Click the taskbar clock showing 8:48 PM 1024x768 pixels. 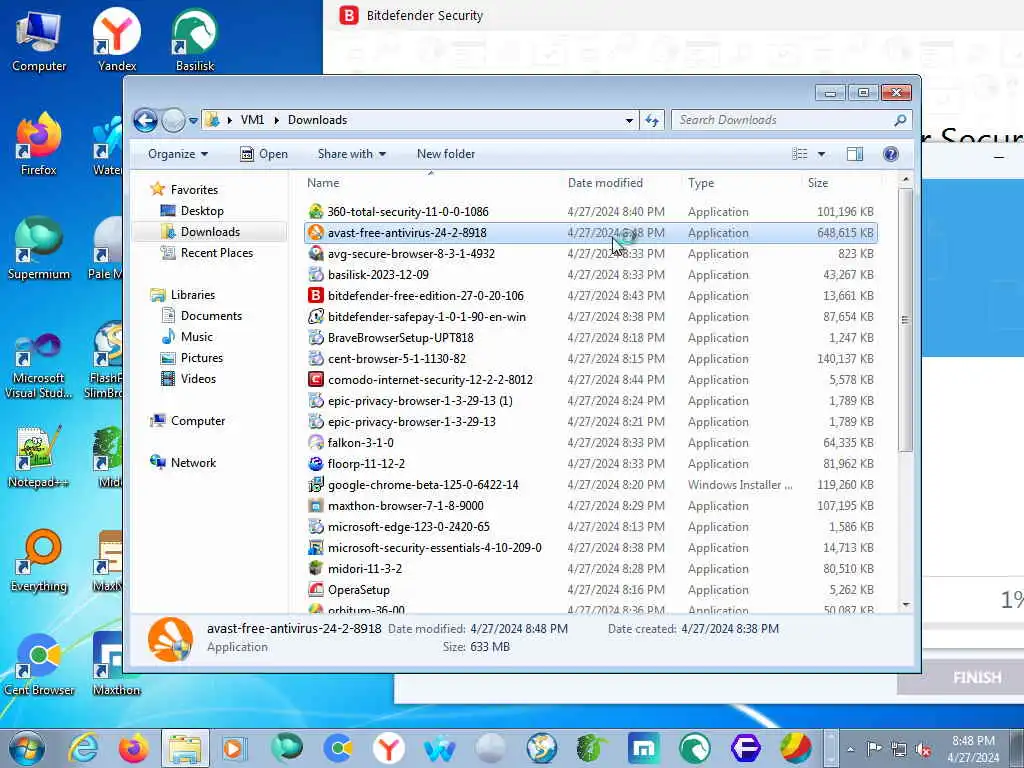973,749
